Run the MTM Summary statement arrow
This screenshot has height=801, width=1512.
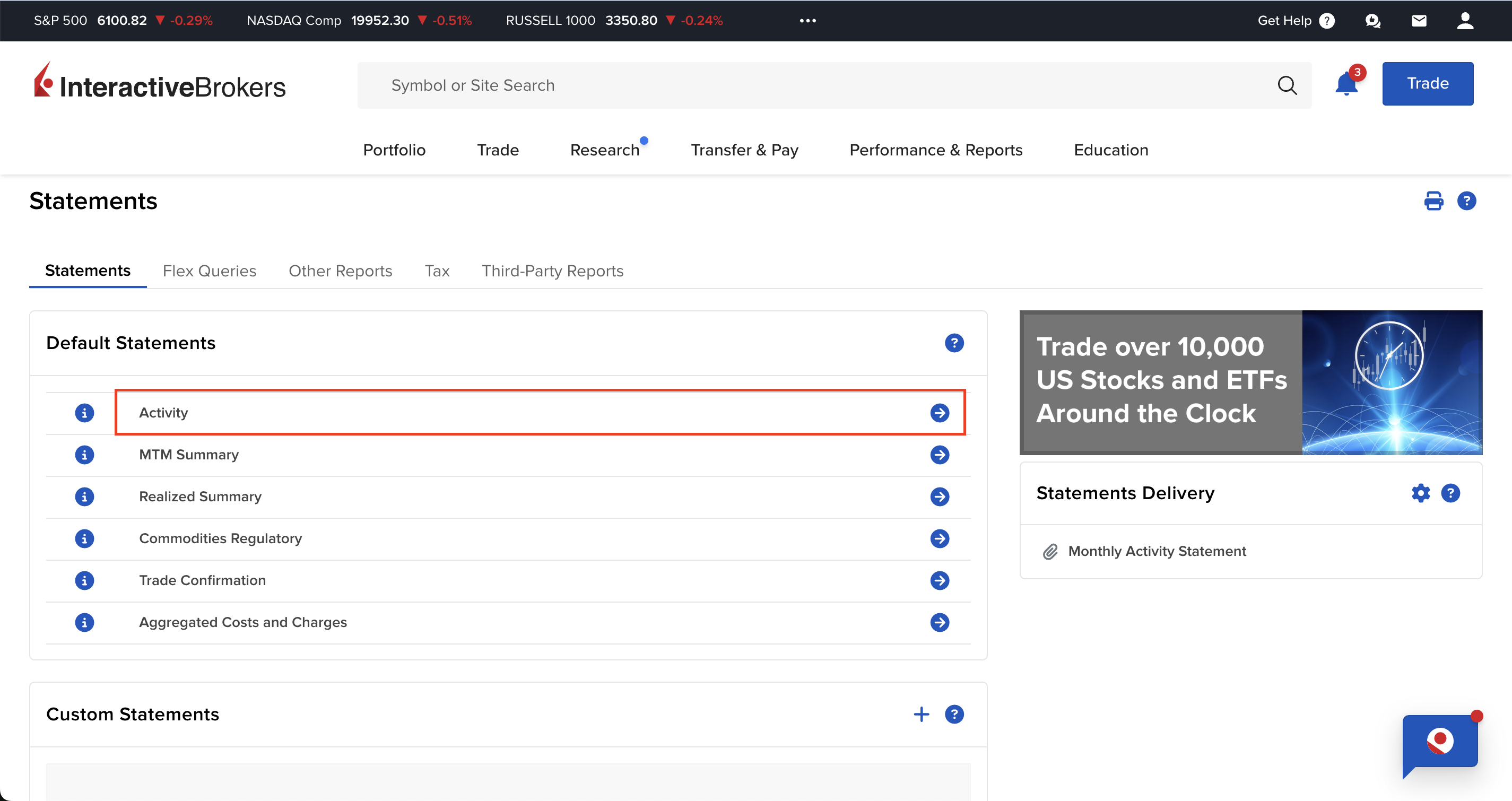point(940,455)
